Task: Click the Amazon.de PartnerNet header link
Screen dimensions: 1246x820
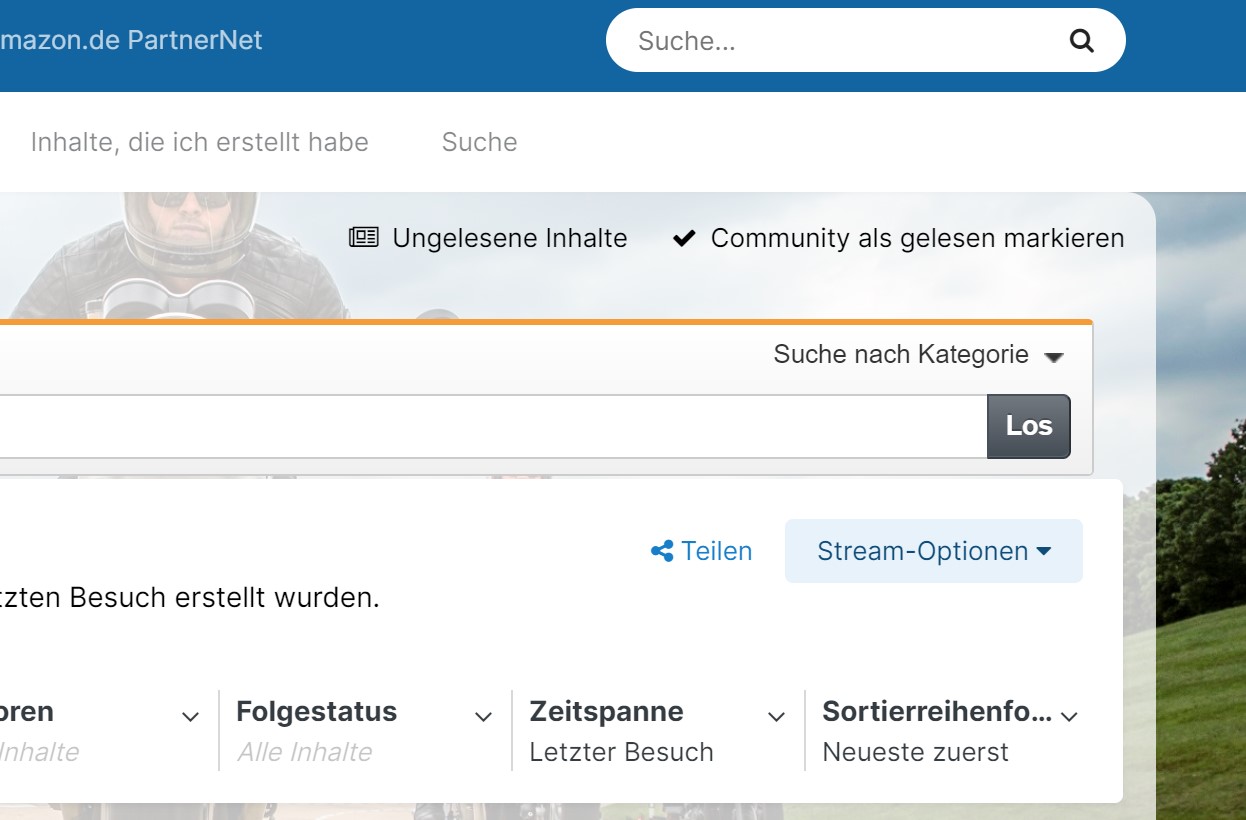Action: click(x=131, y=40)
